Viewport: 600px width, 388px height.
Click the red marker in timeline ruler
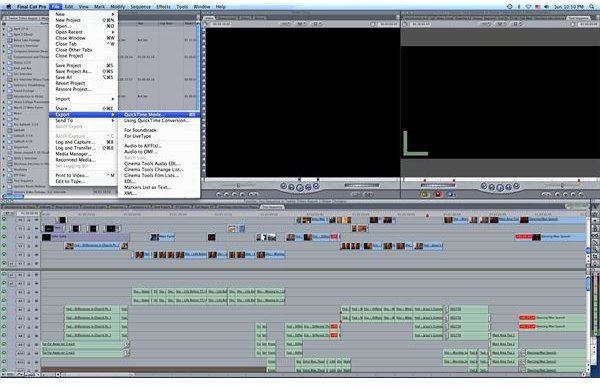click(x=427, y=216)
